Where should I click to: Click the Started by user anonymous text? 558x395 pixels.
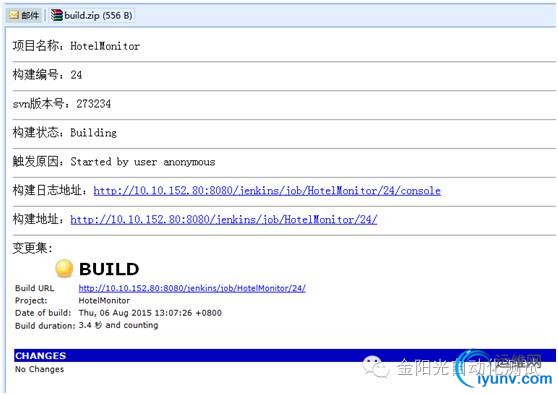(x=143, y=162)
